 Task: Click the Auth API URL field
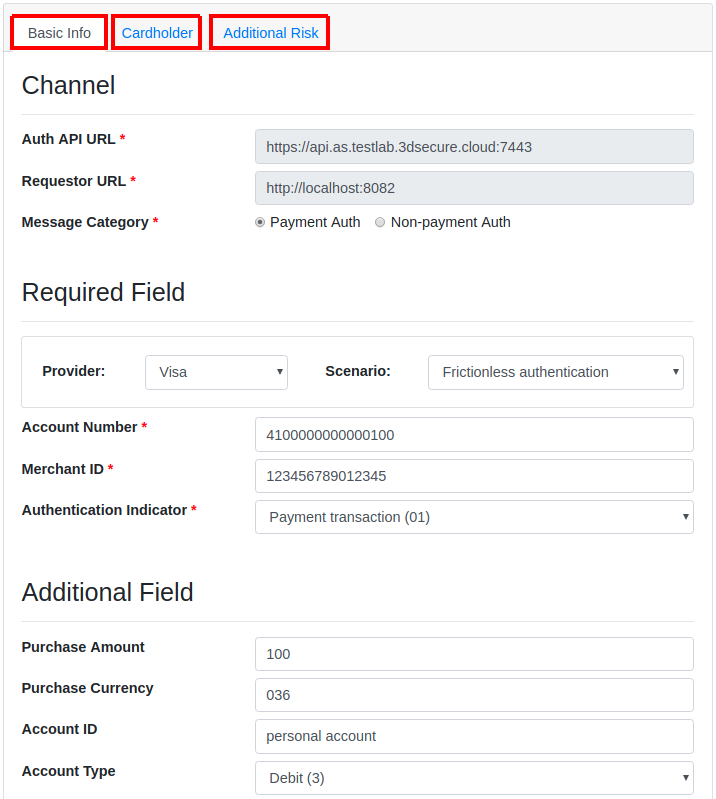(x=474, y=147)
